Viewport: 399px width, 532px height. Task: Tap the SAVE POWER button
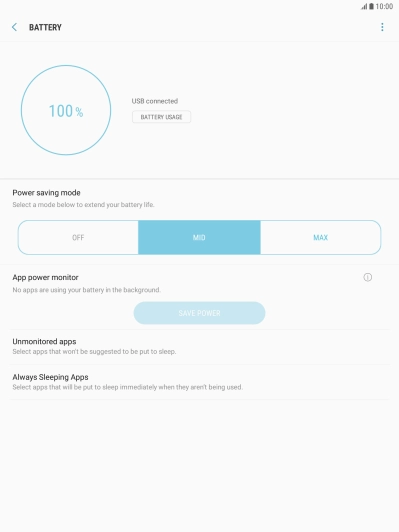(x=200, y=313)
